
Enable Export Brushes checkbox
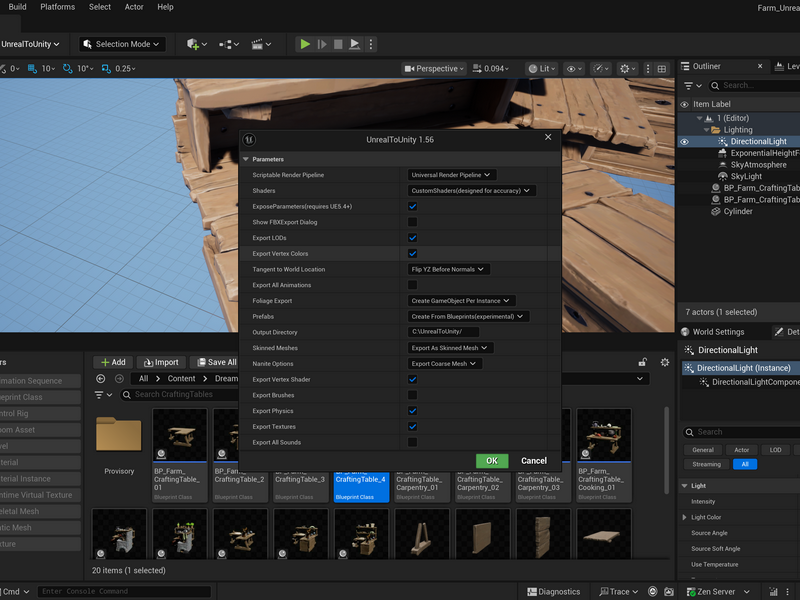412,395
